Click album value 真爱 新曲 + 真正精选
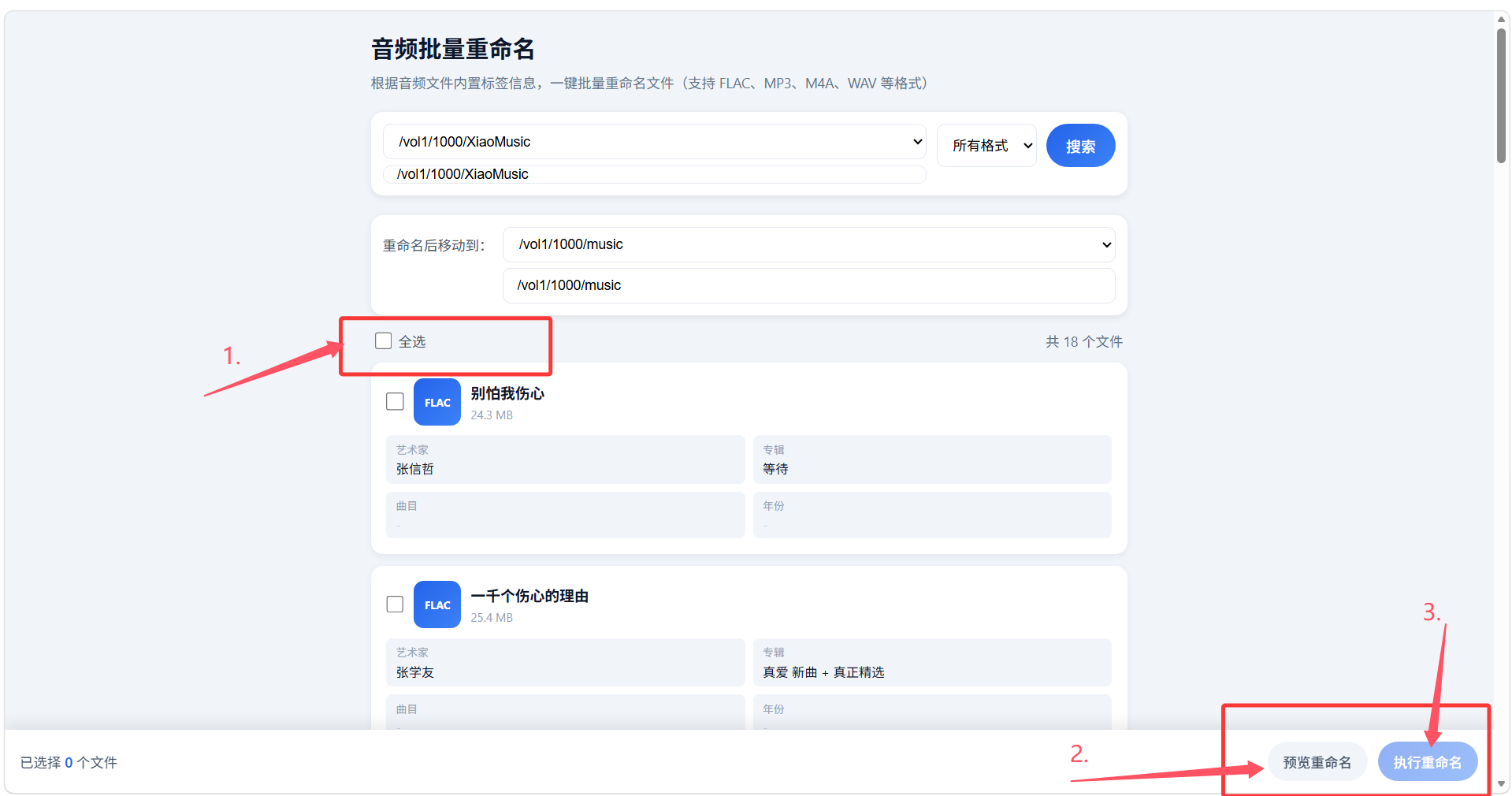Image resolution: width=1512 pixels, height=796 pixels. tap(823, 672)
